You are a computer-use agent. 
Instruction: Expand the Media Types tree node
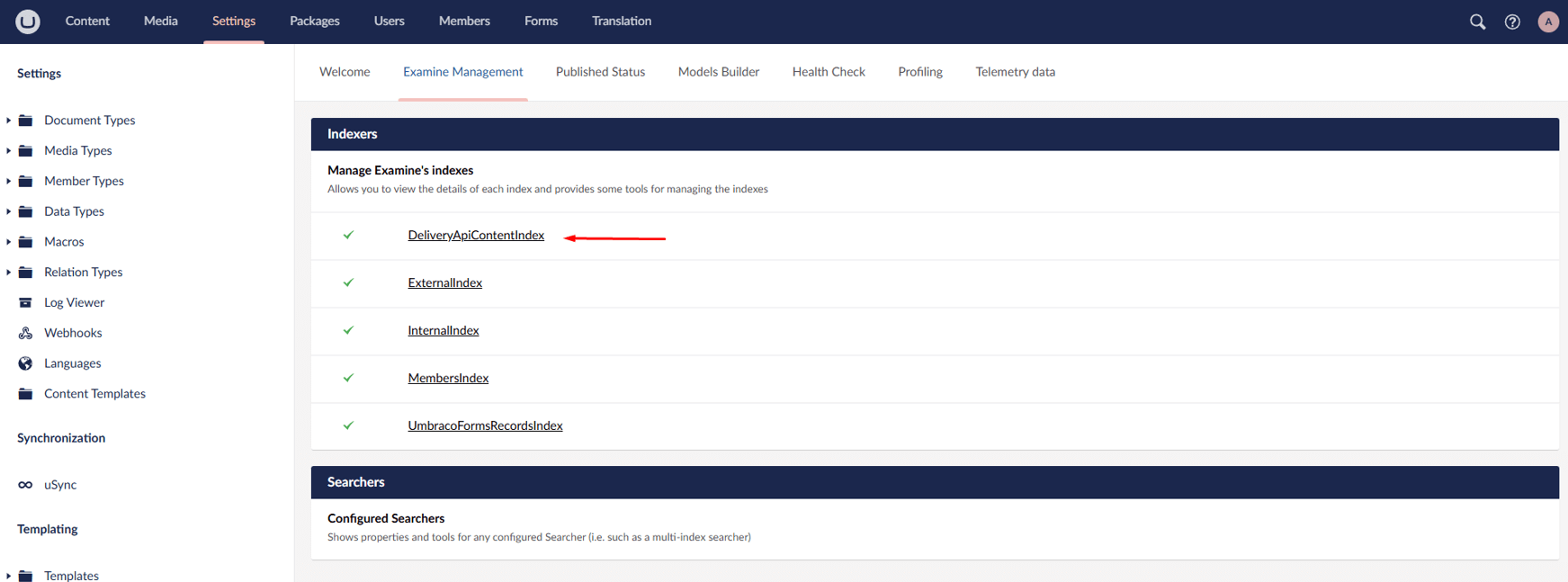8,151
